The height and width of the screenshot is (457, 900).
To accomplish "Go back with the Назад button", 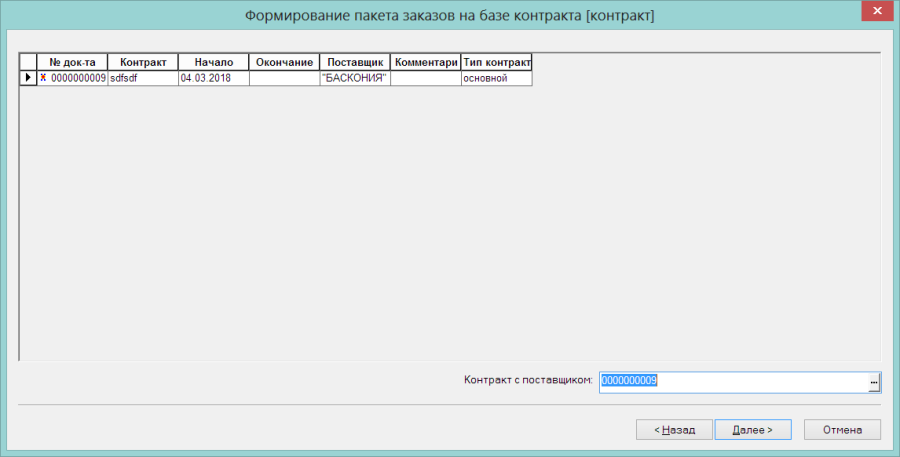I will click(x=674, y=429).
